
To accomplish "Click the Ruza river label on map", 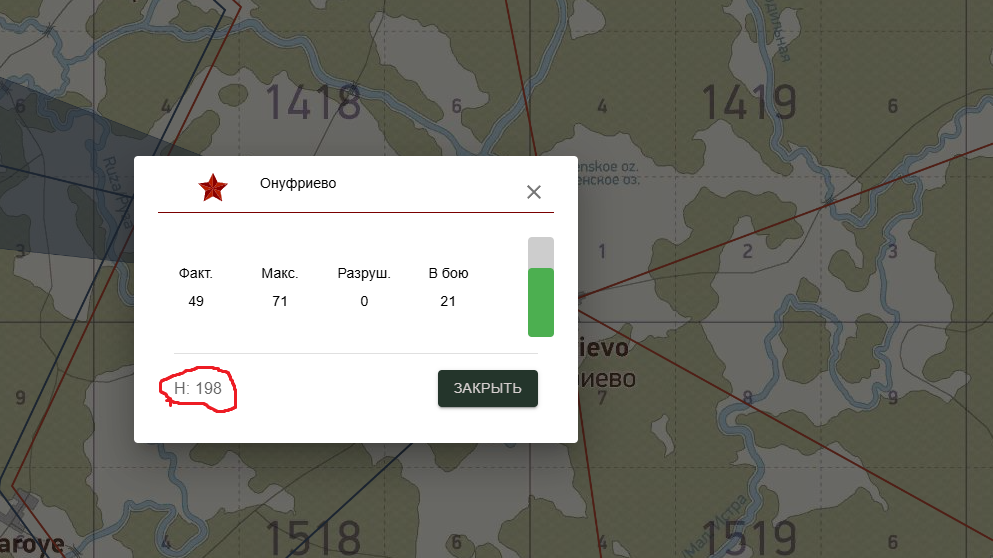I will (118, 192).
